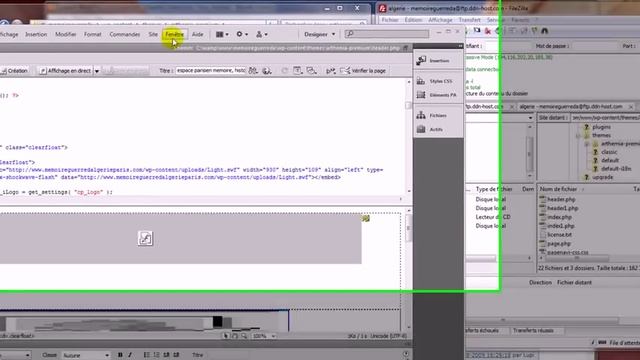Open the Eléments PA panel
Viewport: 640px width, 360px height.
click(x=438, y=95)
